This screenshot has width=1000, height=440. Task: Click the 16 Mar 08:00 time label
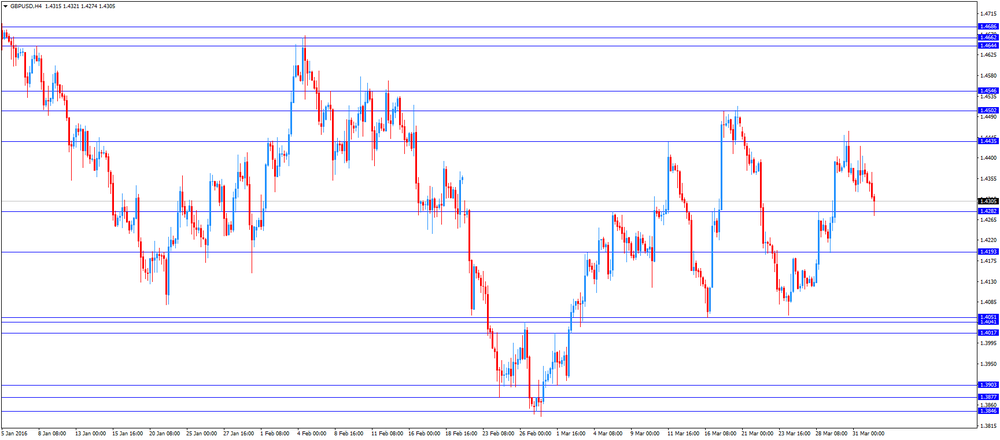click(719, 434)
